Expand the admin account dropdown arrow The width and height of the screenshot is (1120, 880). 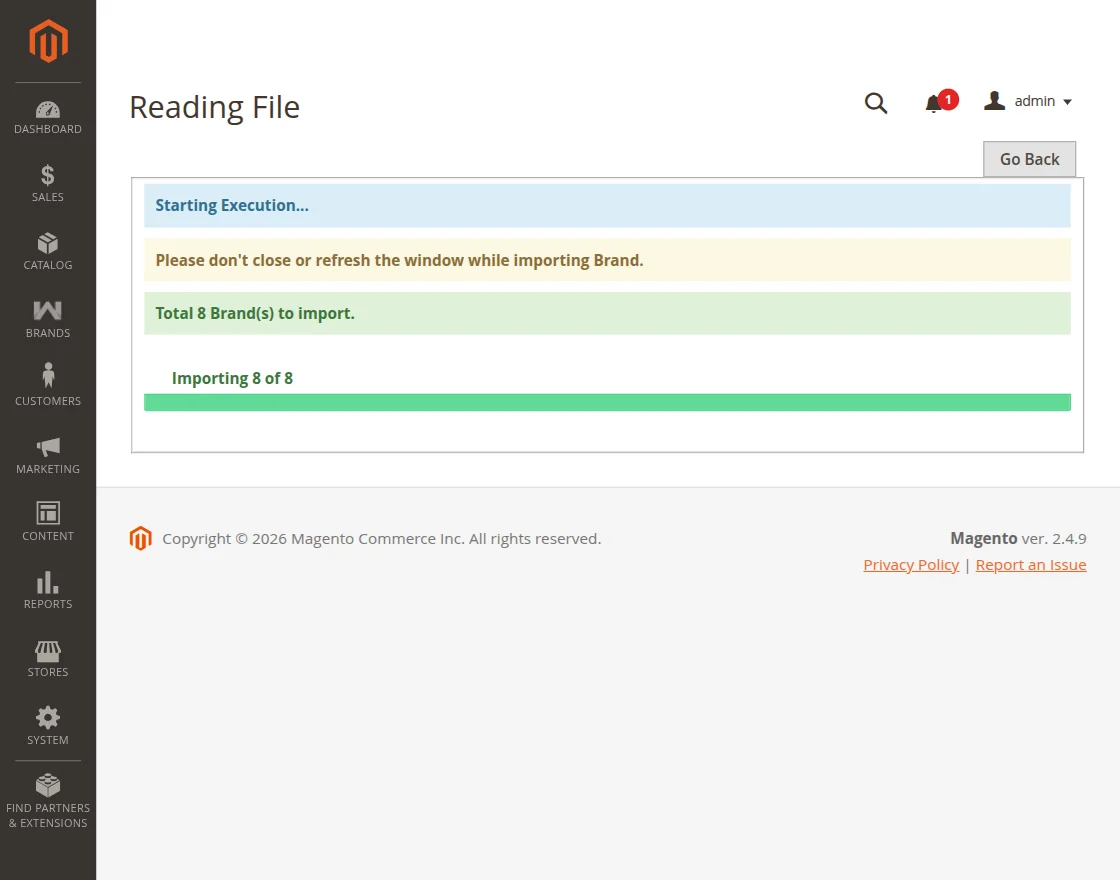pos(1067,102)
